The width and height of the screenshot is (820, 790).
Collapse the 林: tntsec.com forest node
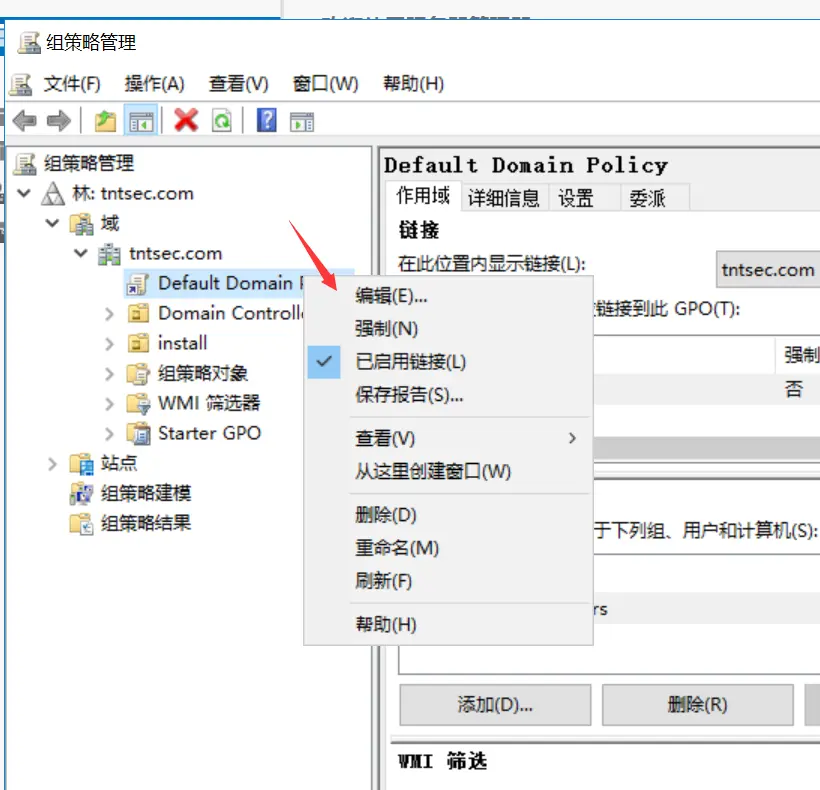(24, 193)
